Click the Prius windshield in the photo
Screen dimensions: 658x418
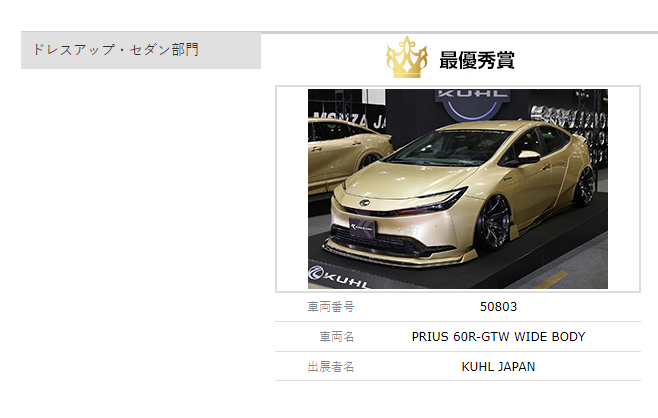[450, 148]
